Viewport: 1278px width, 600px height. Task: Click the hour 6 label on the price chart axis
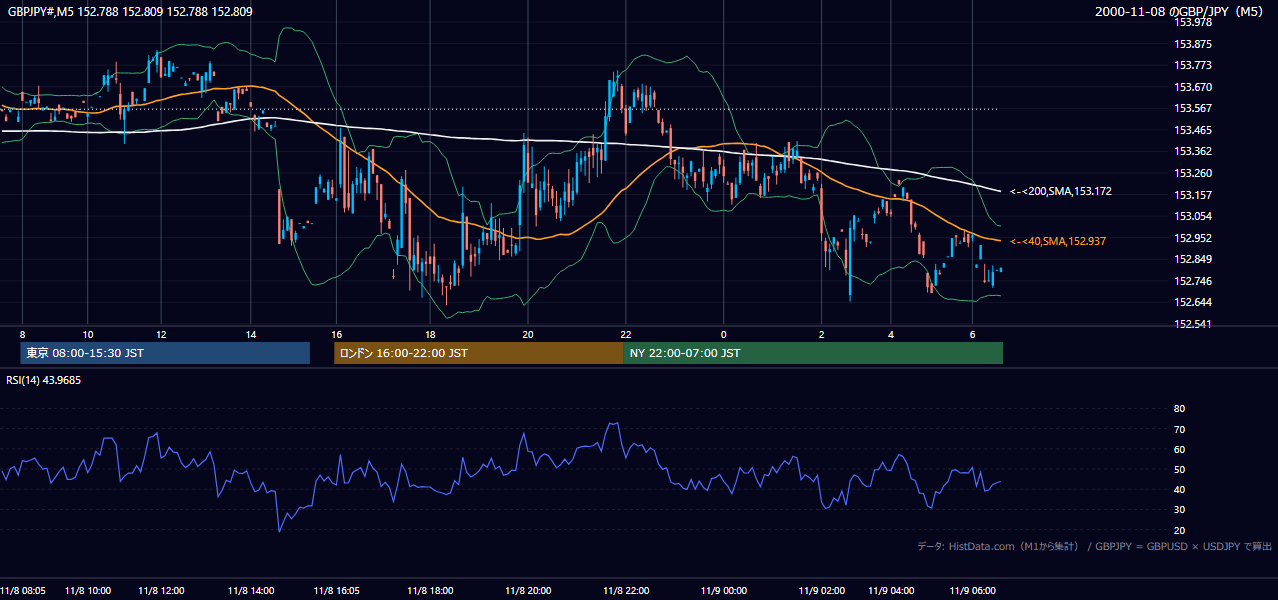[x=973, y=334]
